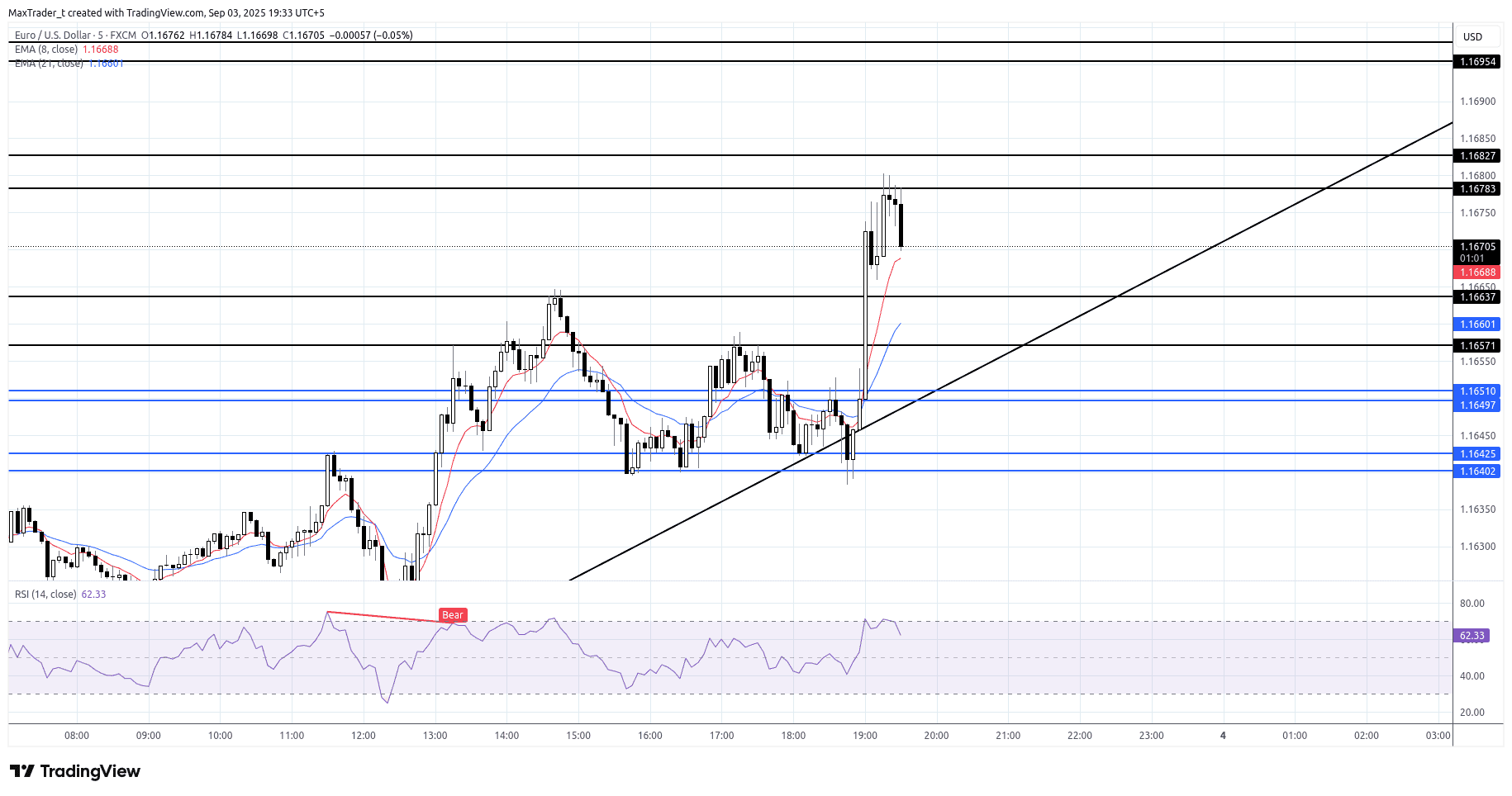This screenshot has height=796, width=1512.
Task: Open the USD currency selector on price axis
Action: click(x=1472, y=36)
